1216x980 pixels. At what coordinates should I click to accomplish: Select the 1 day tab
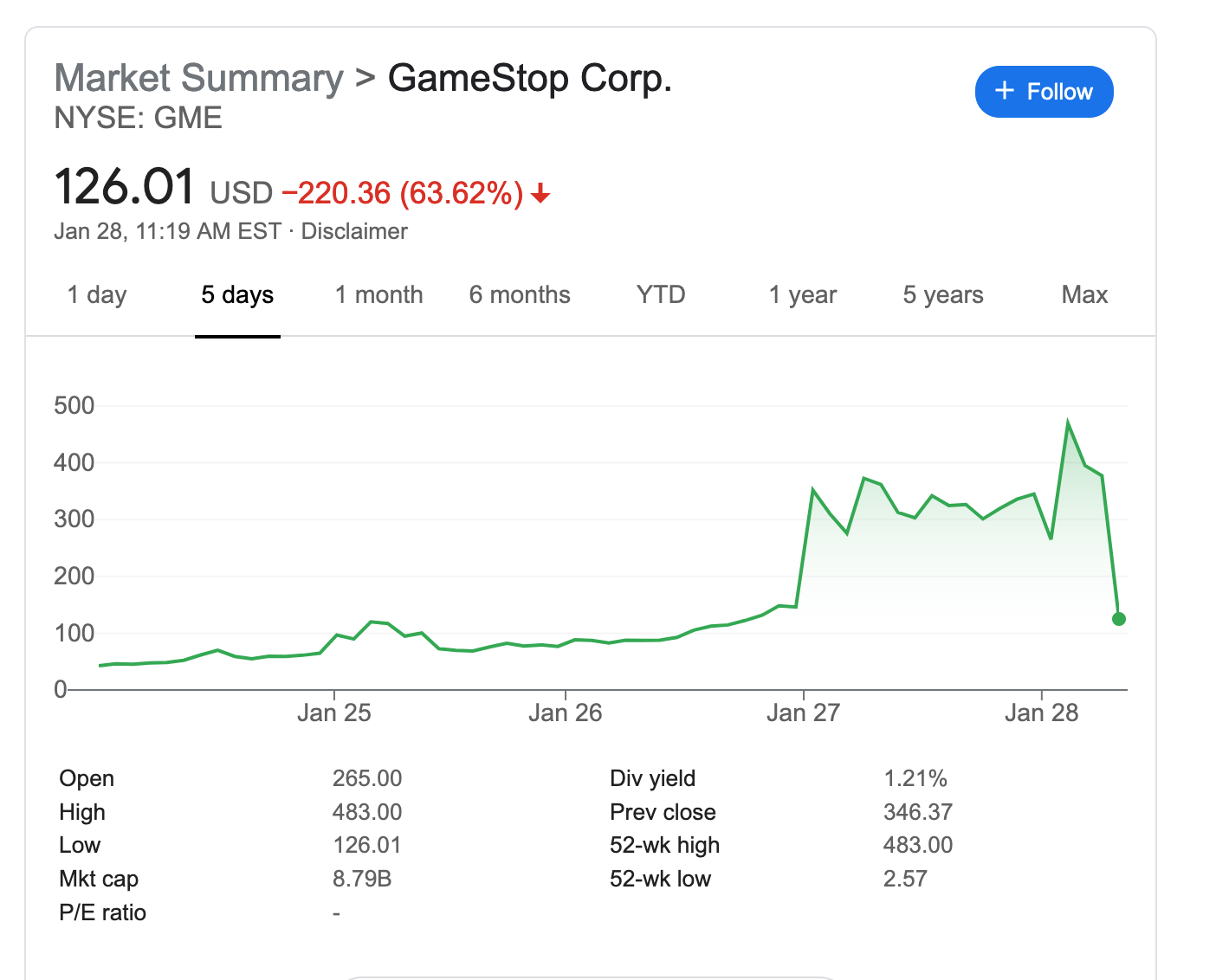tap(97, 295)
